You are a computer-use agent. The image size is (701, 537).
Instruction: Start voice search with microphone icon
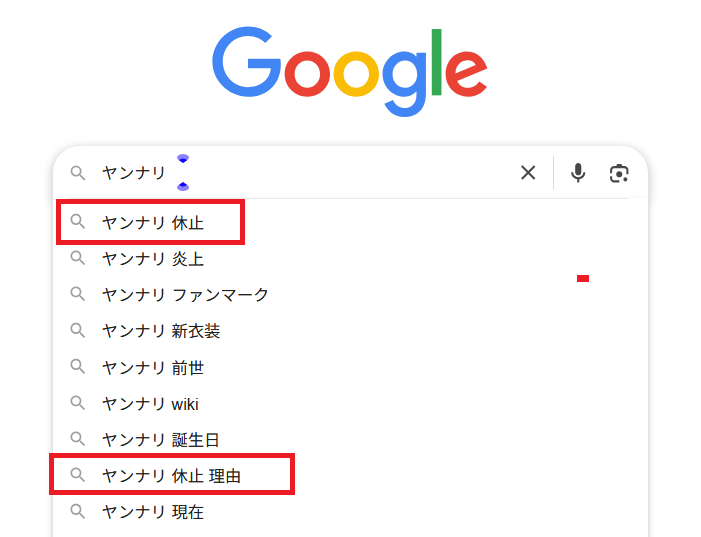point(578,173)
